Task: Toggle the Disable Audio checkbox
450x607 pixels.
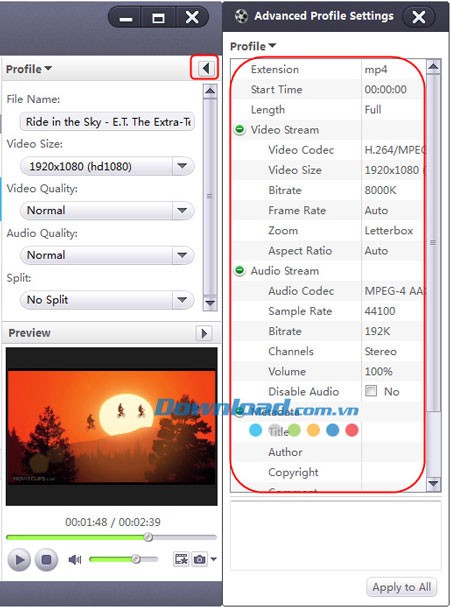Action: tap(371, 391)
